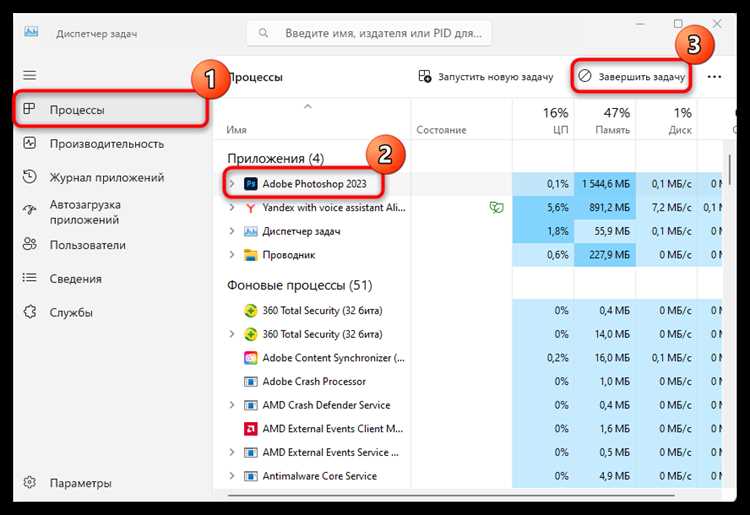The height and width of the screenshot is (515, 750).
Task: Expand the Yandex with voice assistant process
Action: point(232,208)
